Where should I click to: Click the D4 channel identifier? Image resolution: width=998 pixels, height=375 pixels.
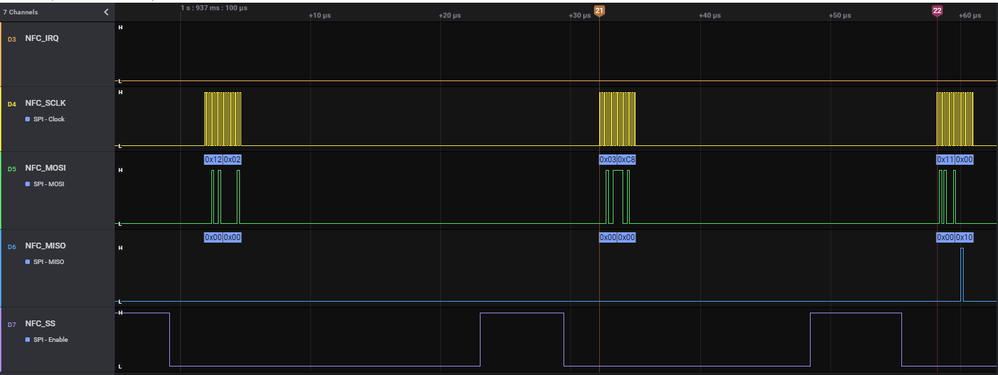(x=11, y=104)
